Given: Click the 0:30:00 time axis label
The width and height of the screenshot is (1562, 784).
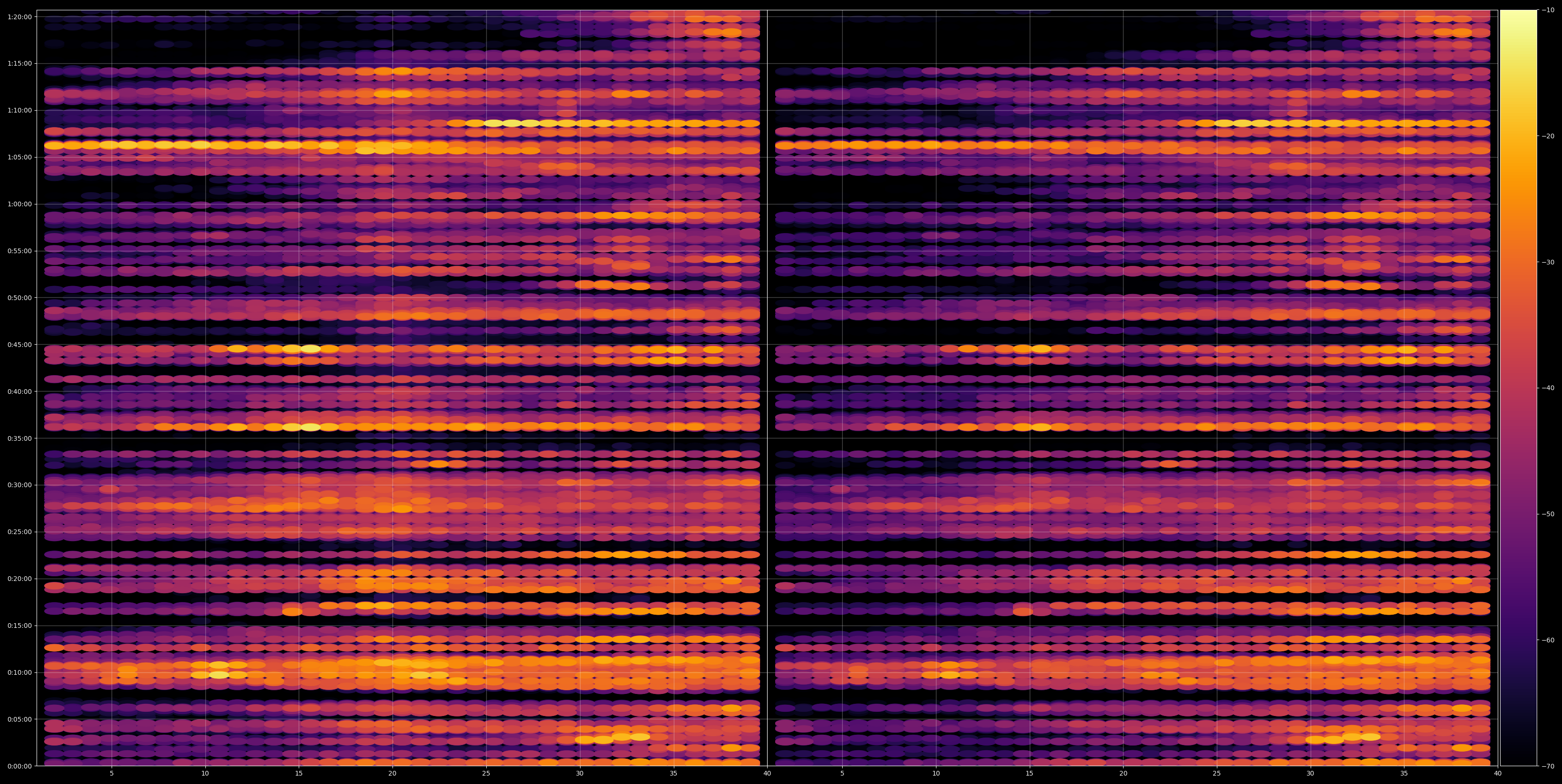Looking at the screenshot, I should (x=19, y=485).
